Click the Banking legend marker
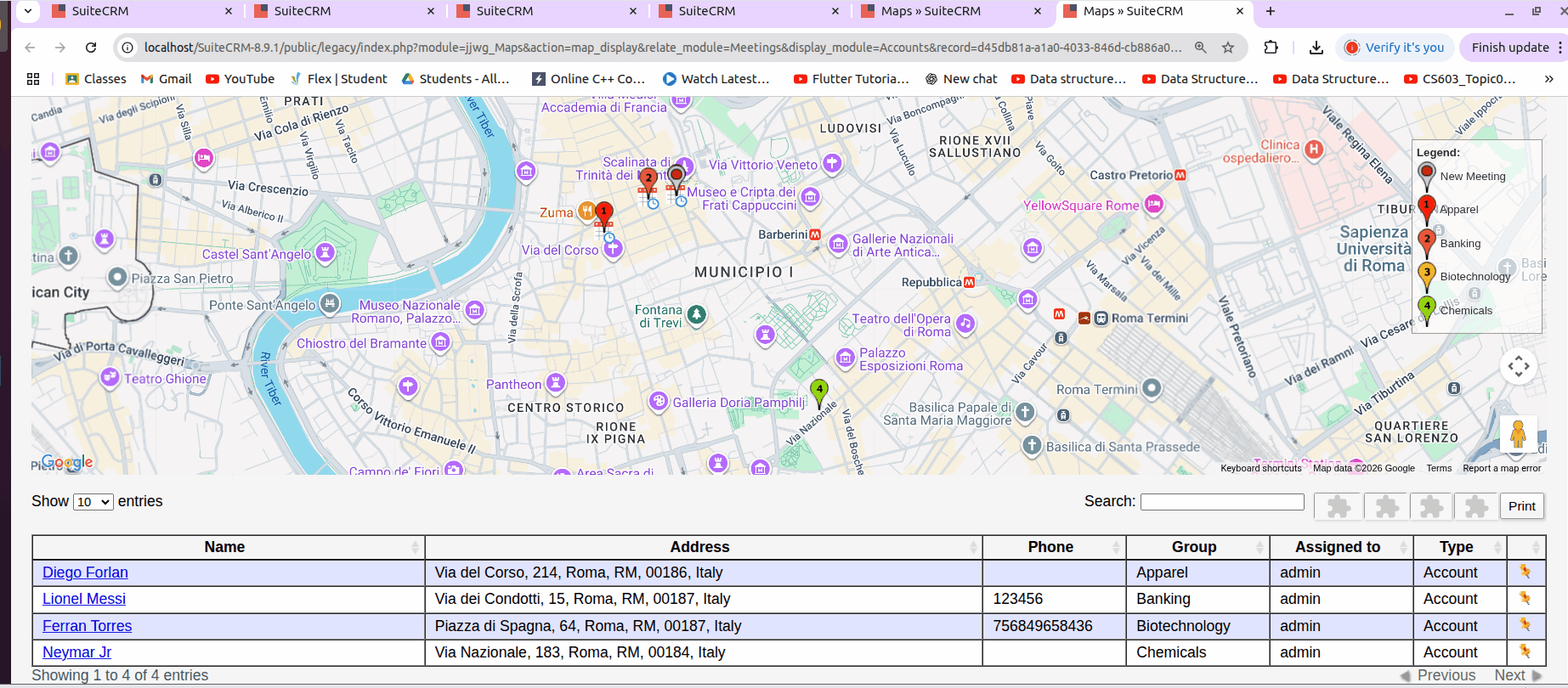 coord(1427,245)
